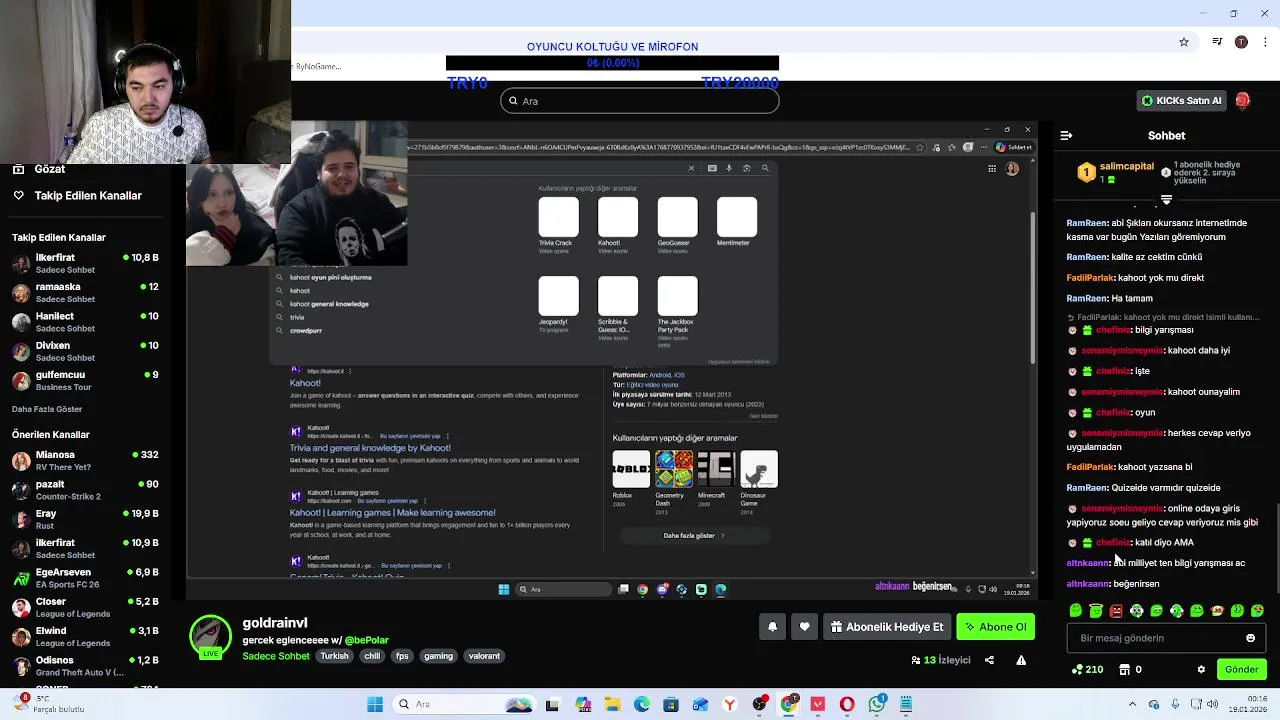Open the @bePolar mention link

pyautogui.click(x=367, y=640)
